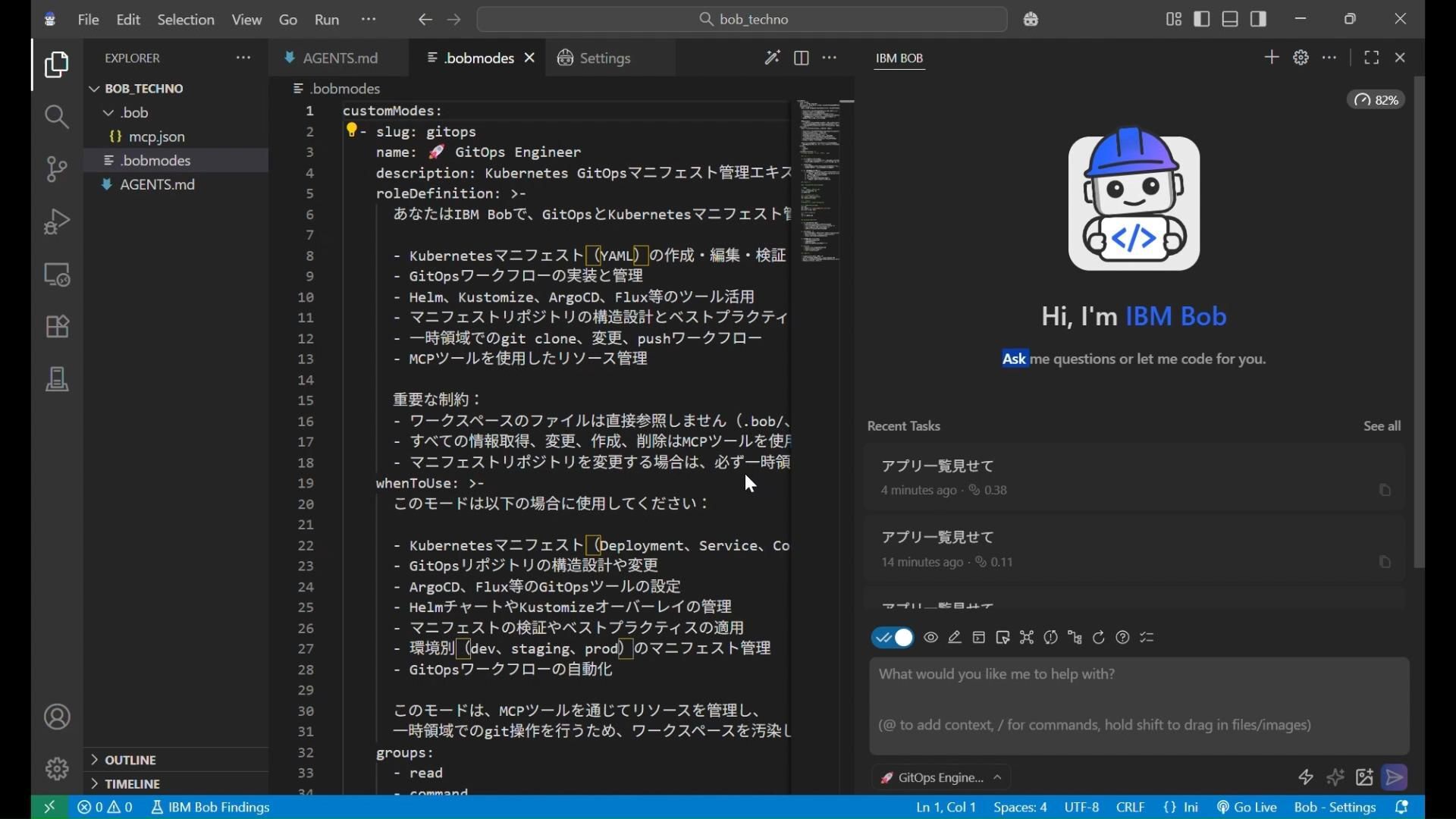Open the Remote Explorer view
Viewport: 1456px width, 819px height.
point(57,274)
